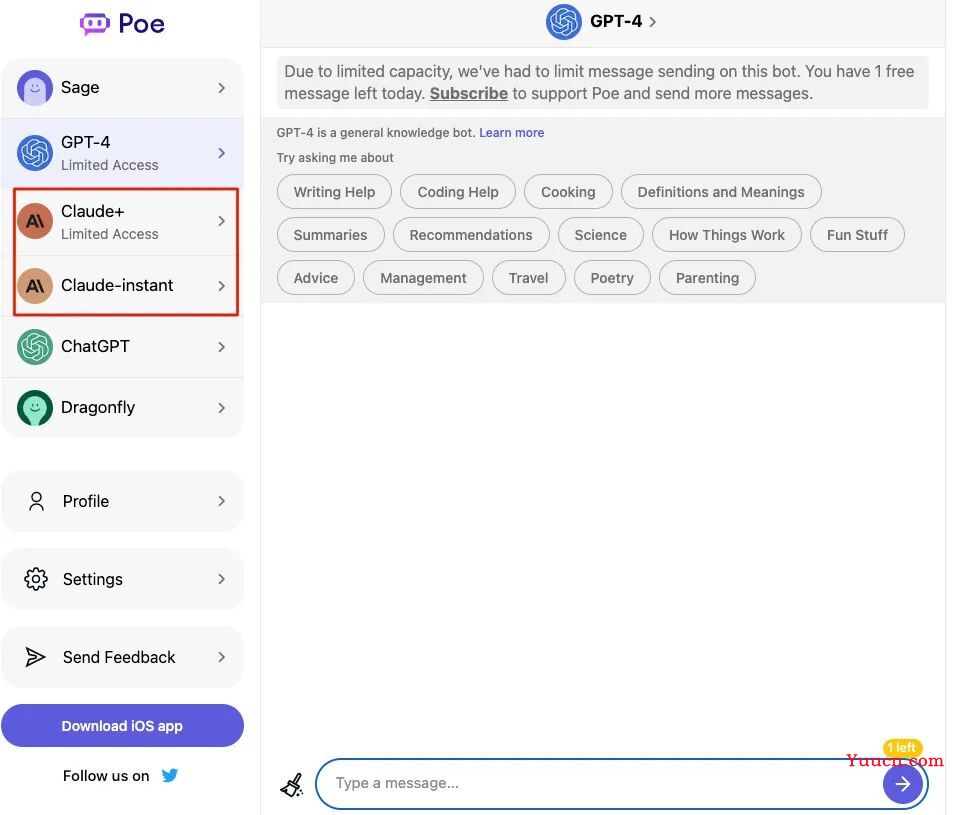The width and height of the screenshot is (956, 815).
Task: Open the Settings chevron arrow
Action: pyautogui.click(x=221, y=579)
